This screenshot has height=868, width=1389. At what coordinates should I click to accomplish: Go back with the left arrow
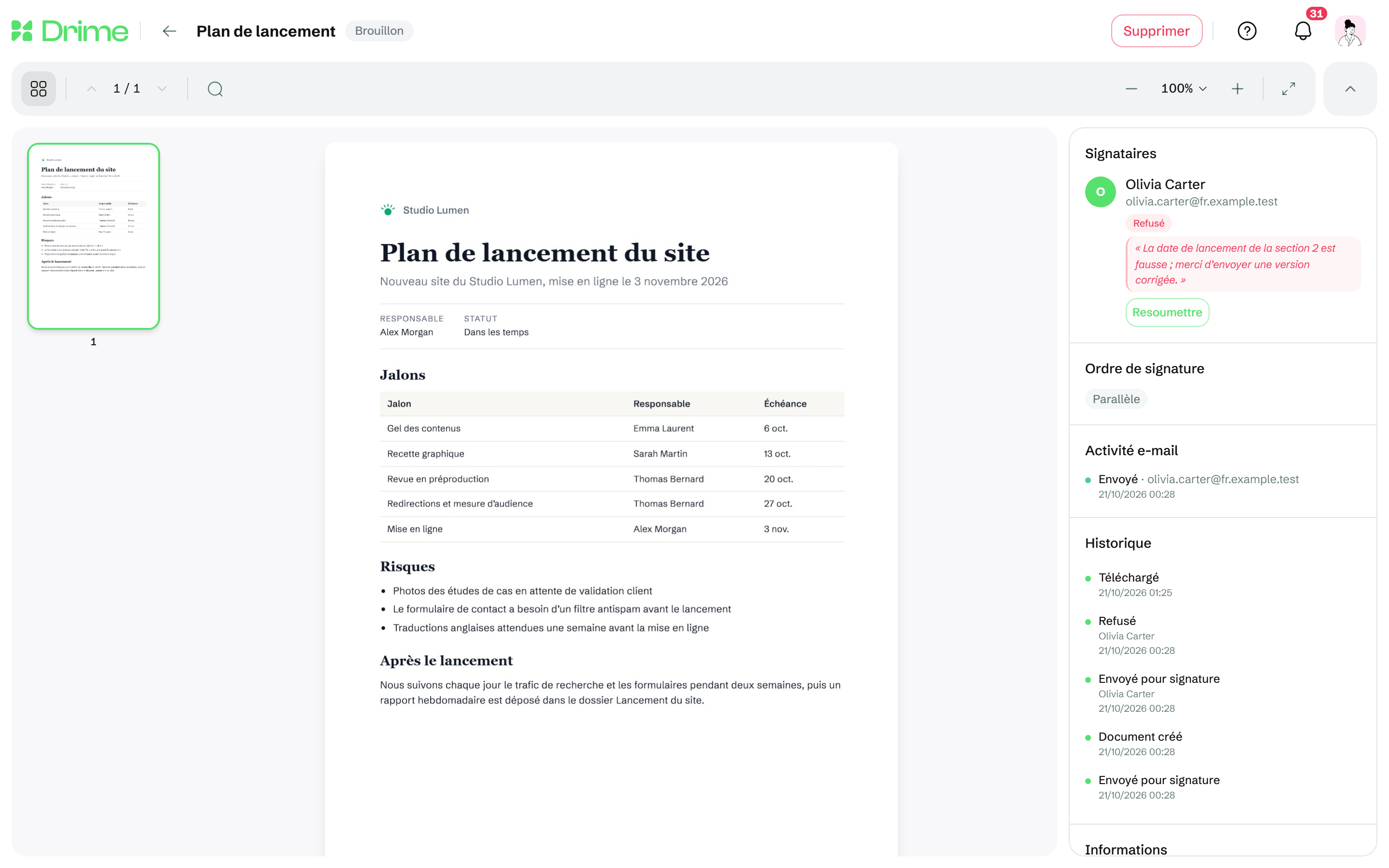tap(169, 31)
